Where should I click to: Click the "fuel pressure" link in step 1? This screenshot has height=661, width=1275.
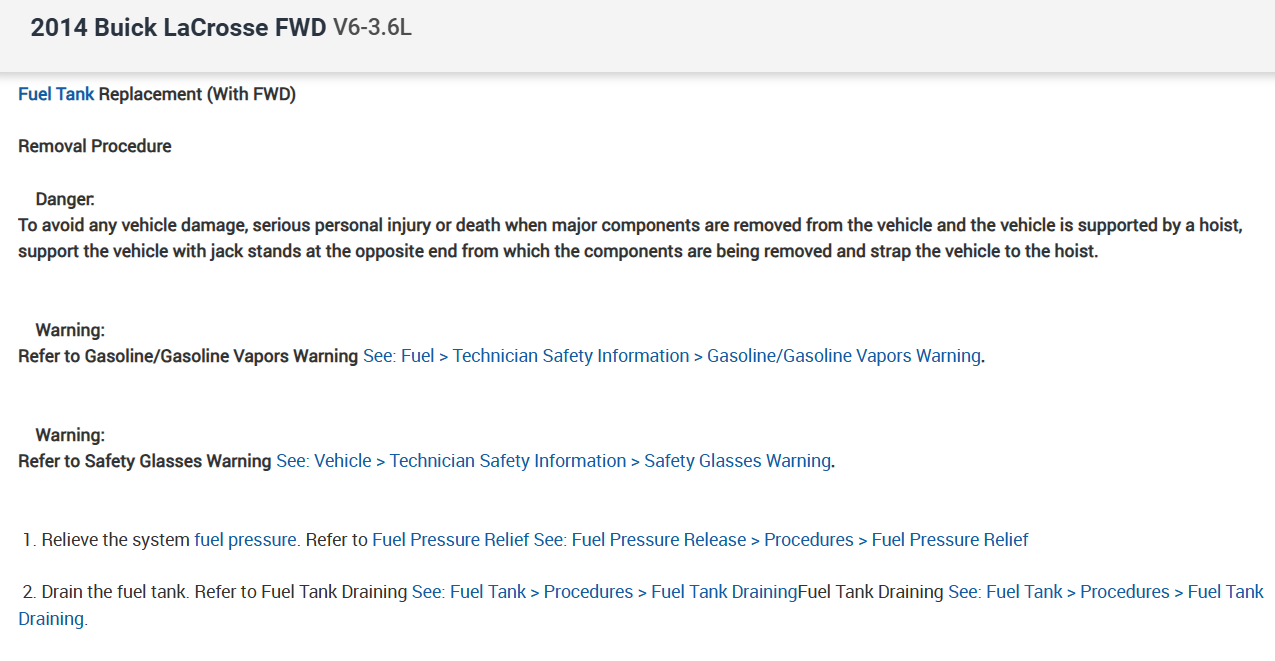[245, 540]
